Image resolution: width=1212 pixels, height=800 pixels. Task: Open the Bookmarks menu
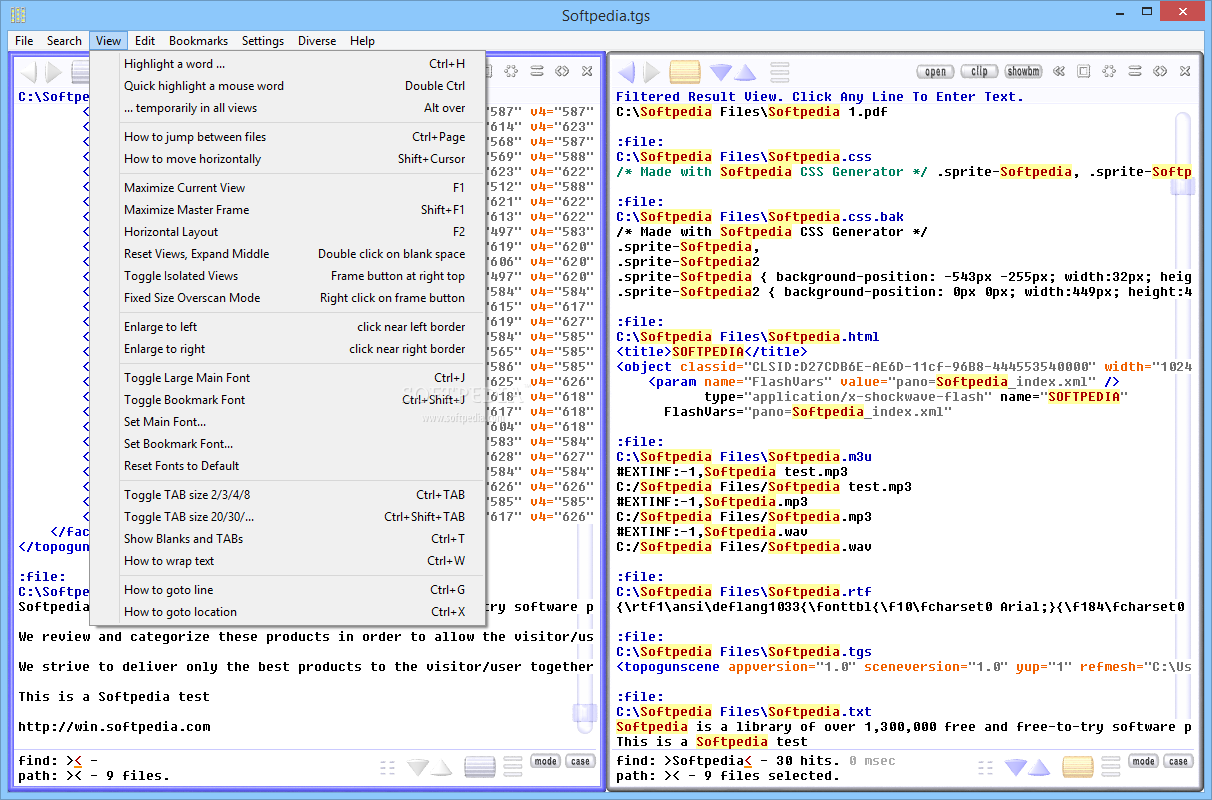point(198,41)
